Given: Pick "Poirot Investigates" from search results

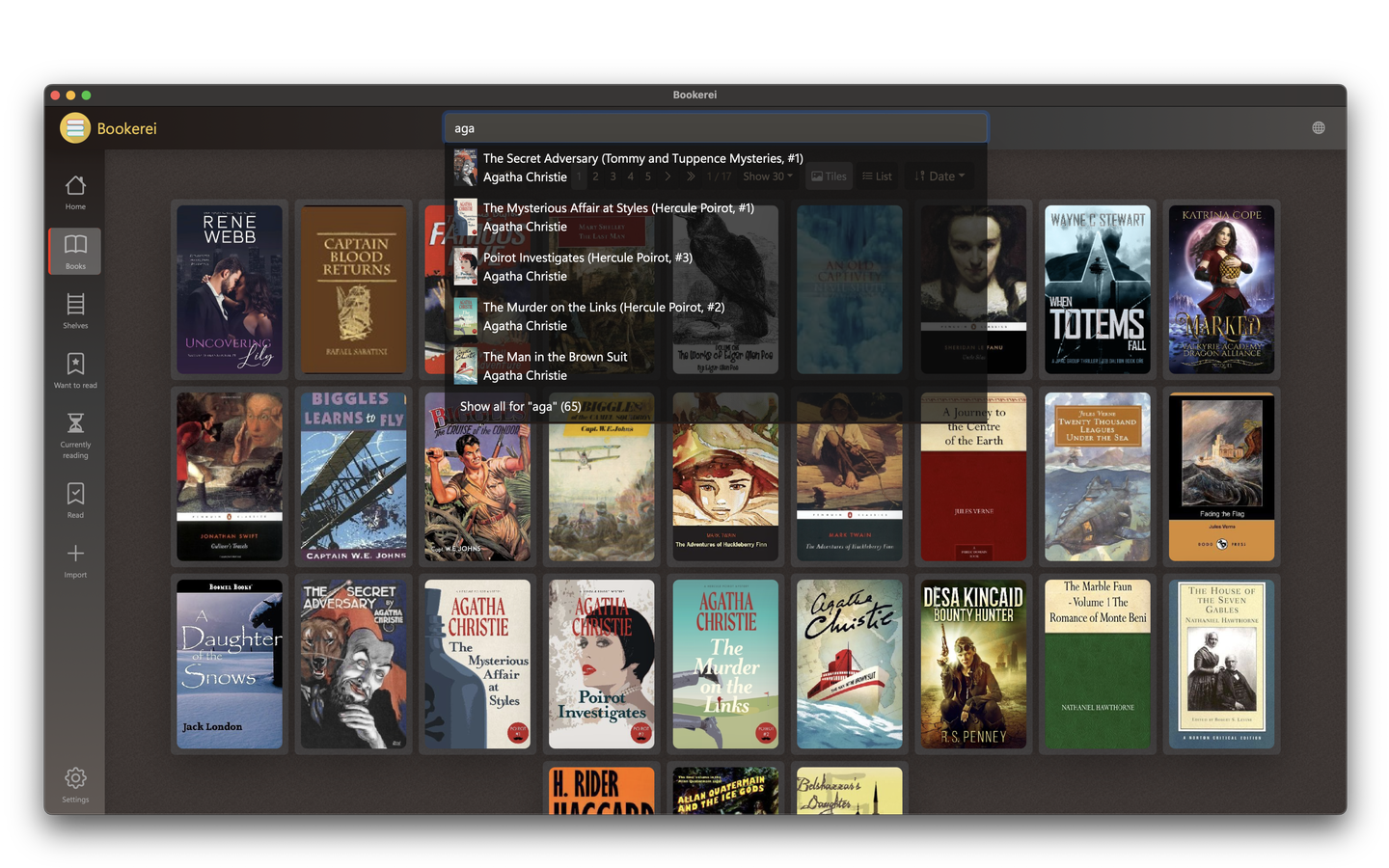Looking at the screenshot, I should click(716, 267).
